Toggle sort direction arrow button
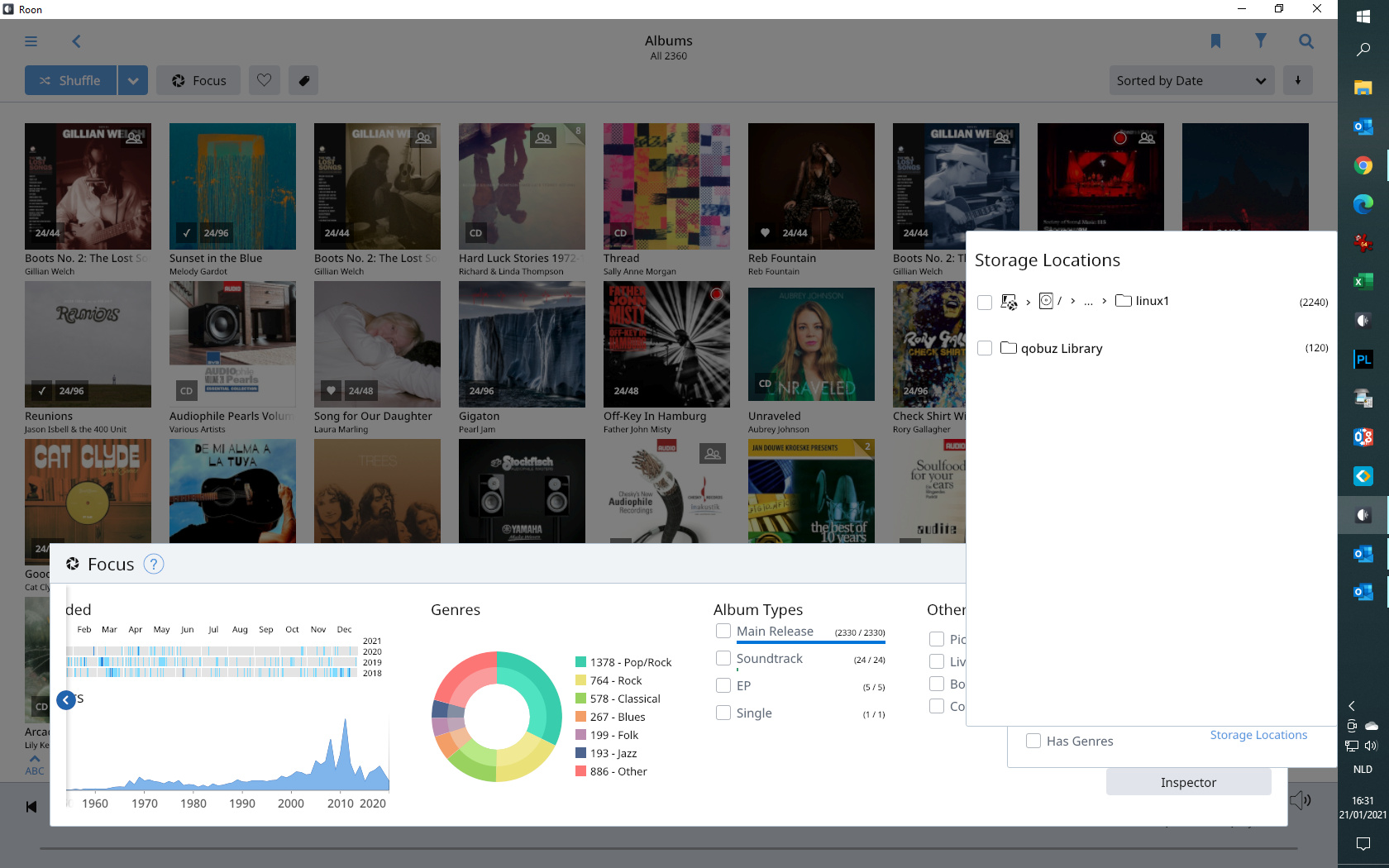1389x868 pixels. point(1298,80)
